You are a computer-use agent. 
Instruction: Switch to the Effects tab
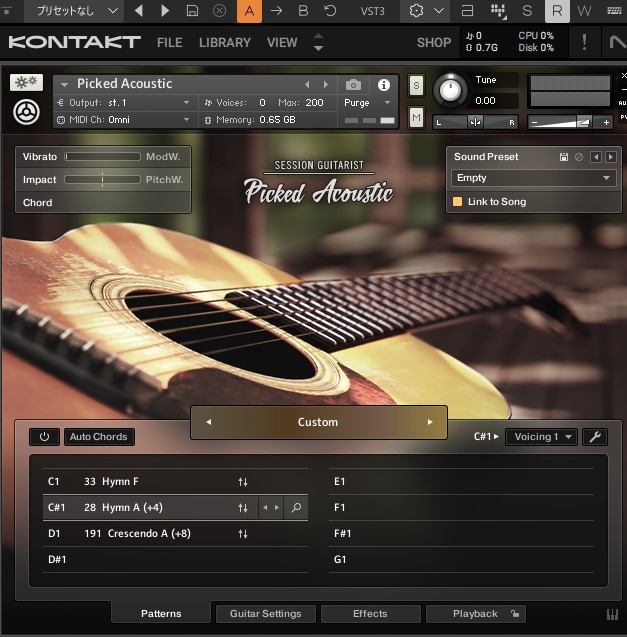(370, 613)
